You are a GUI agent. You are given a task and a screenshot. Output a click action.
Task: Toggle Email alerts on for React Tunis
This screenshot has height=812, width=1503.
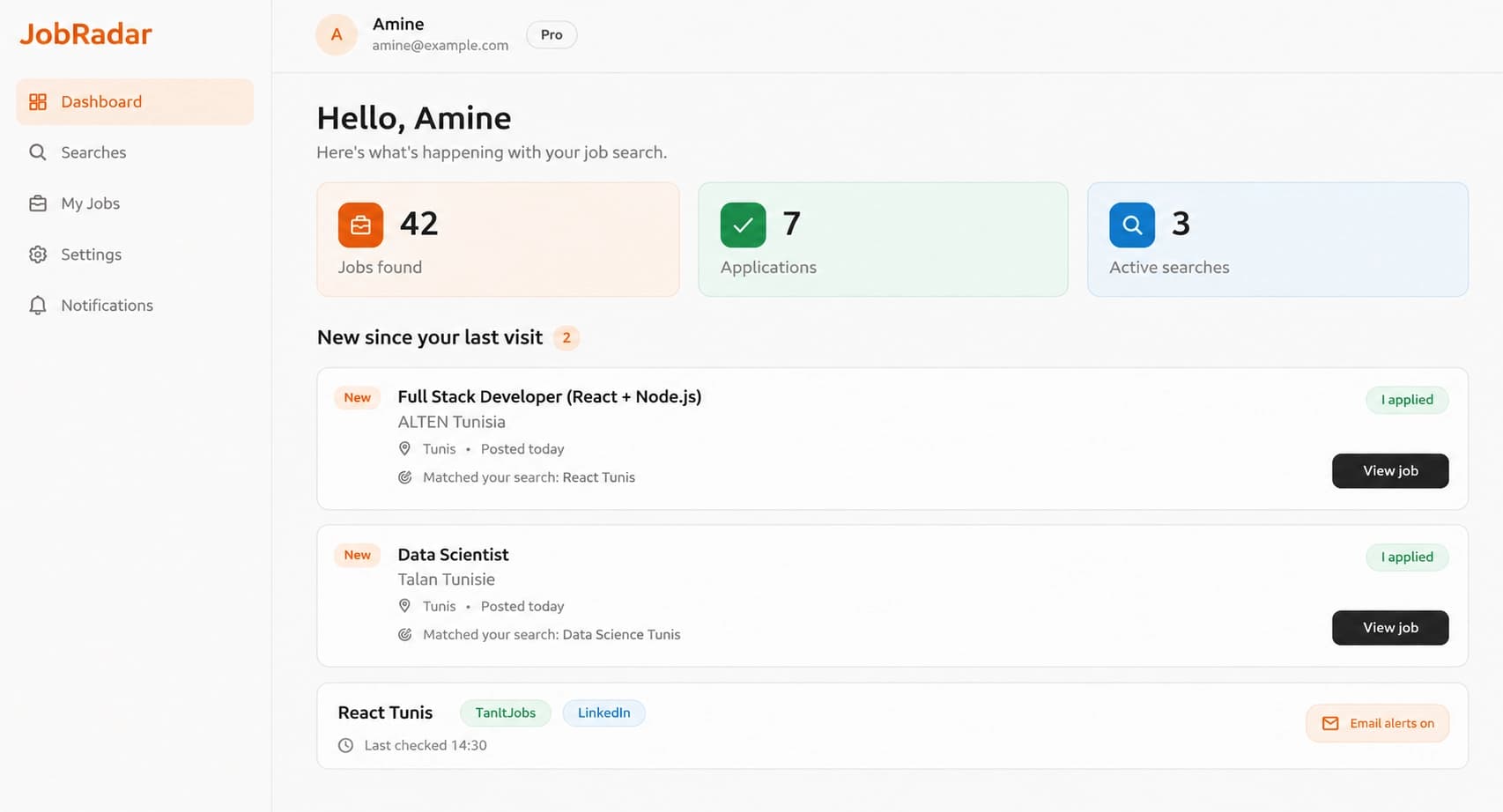pos(1378,724)
